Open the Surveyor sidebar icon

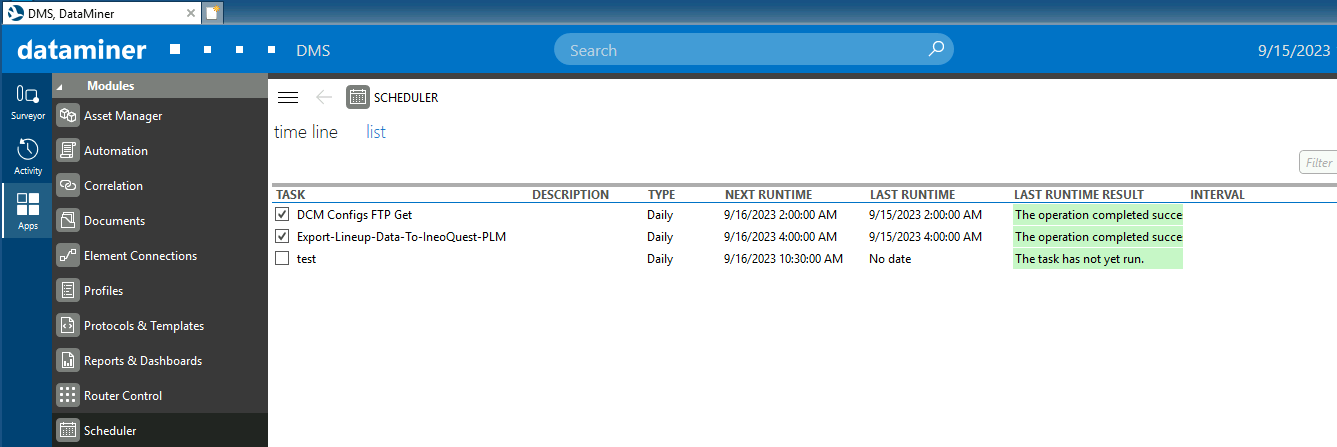[27, 101]
